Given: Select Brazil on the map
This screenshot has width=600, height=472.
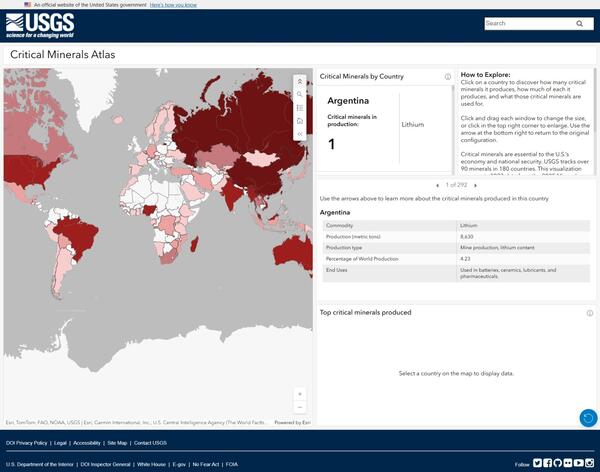Looking at the screenshot, I should coord(78,235).
